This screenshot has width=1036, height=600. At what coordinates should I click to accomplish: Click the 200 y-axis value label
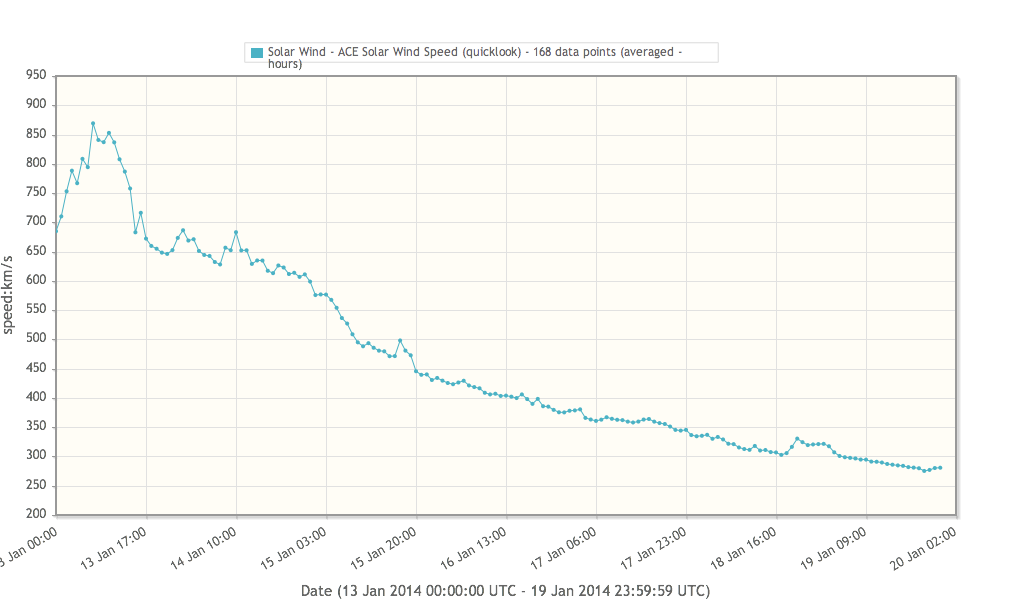[x=36, y=514]
